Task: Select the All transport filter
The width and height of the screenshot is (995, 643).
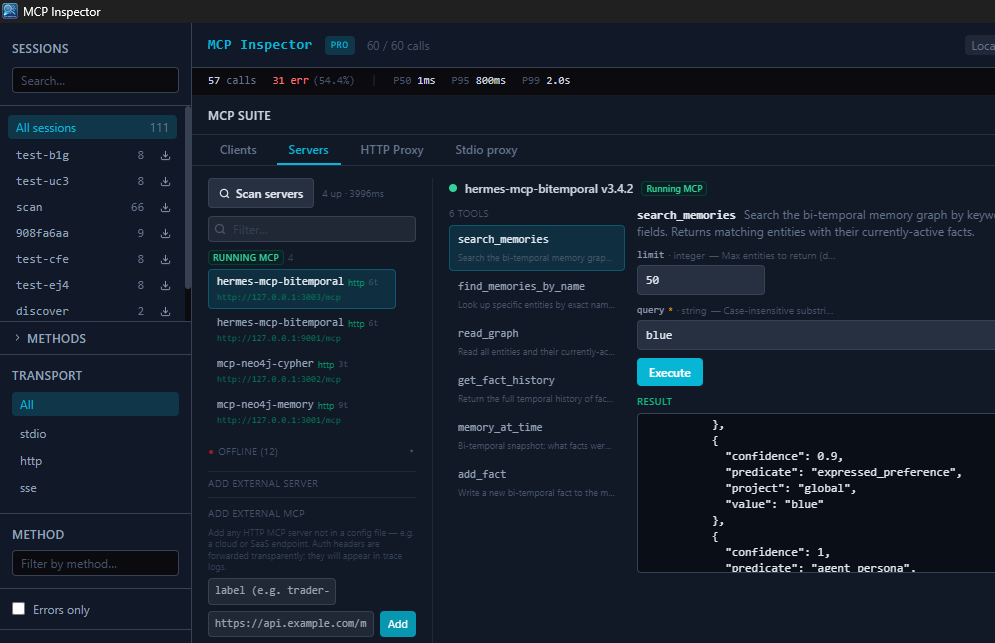Action: (x=95, y=404)
